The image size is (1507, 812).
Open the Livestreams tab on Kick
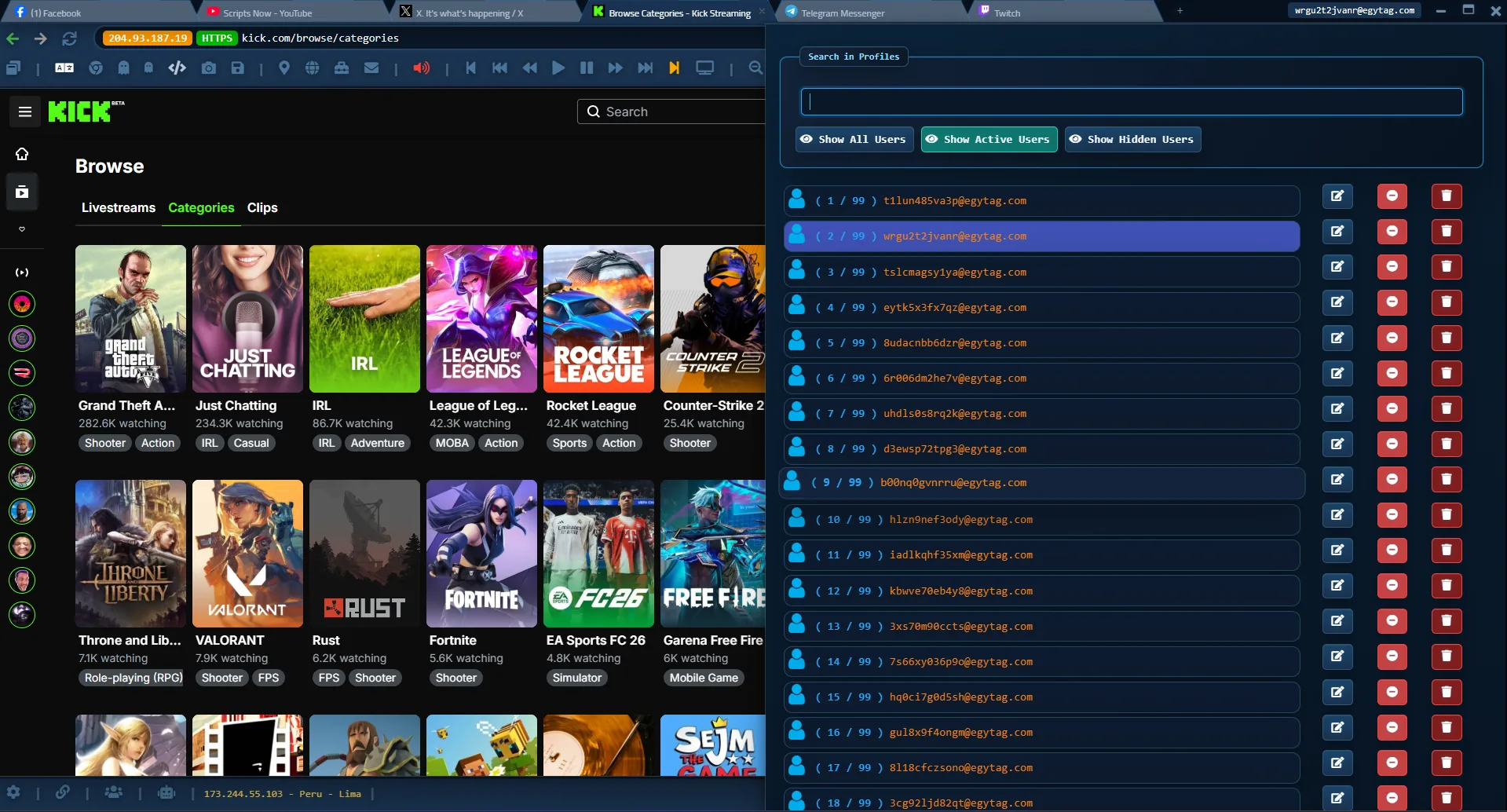click(x=119, y=208)
